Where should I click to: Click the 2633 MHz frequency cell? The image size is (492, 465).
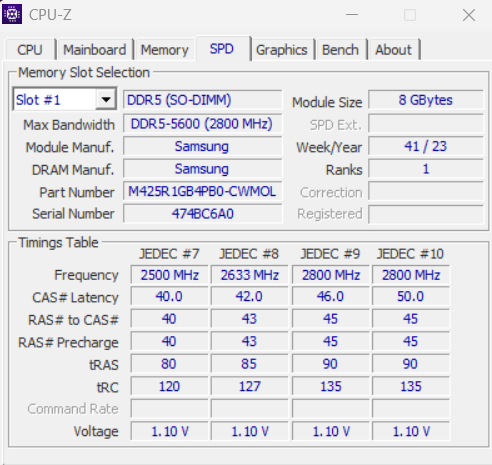click(249, 275)
